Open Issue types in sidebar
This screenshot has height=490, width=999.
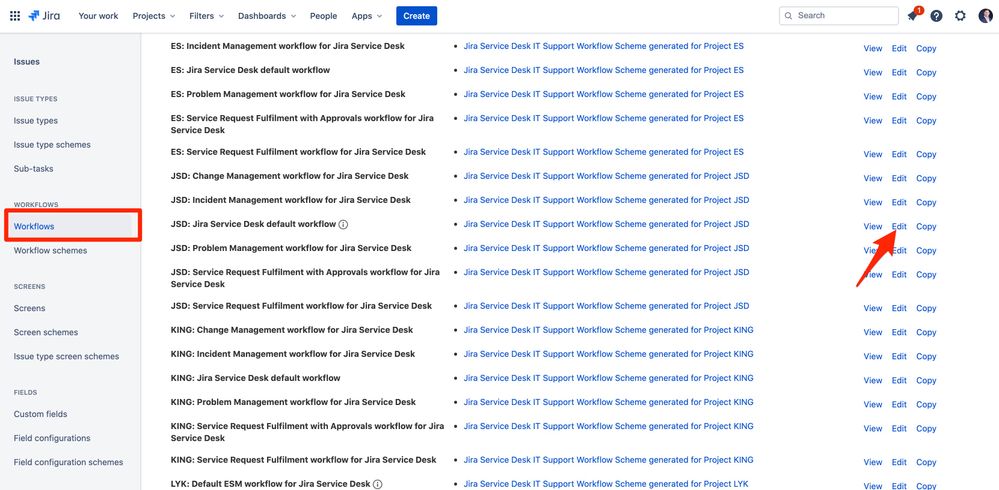36,120
